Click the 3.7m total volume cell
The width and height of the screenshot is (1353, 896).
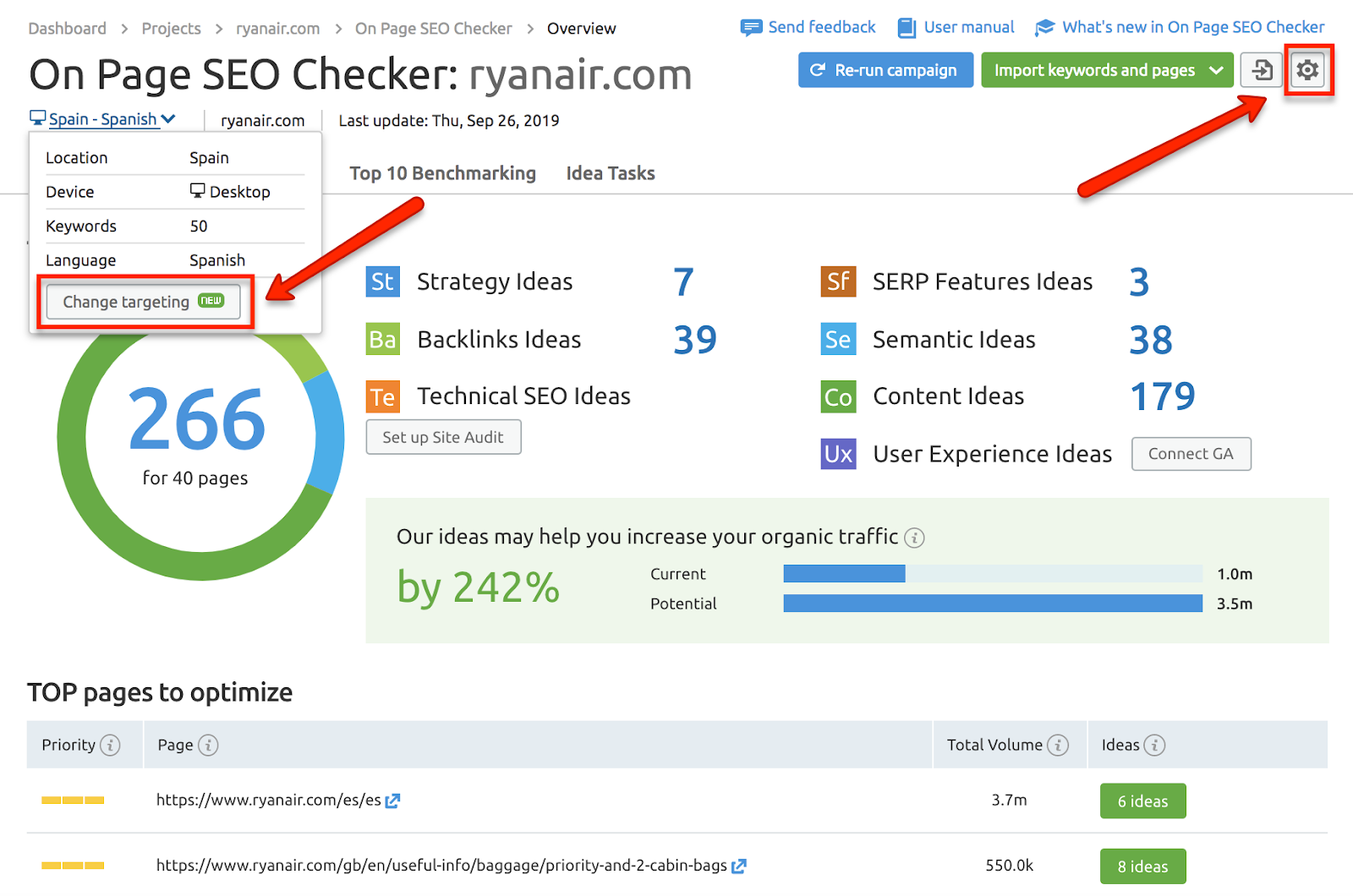pyautogui.click(x=1009, y=800)
